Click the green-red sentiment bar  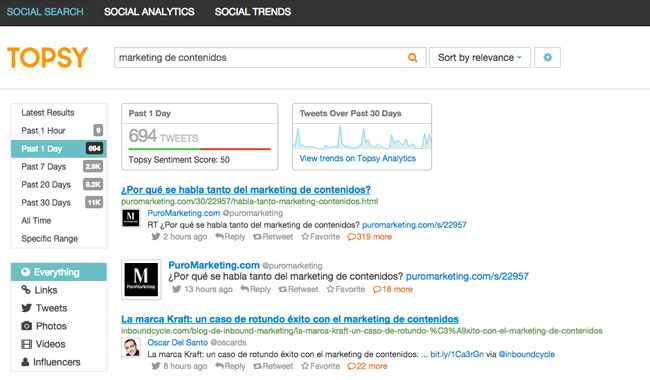pyautogui.click(x=199, y=149)
